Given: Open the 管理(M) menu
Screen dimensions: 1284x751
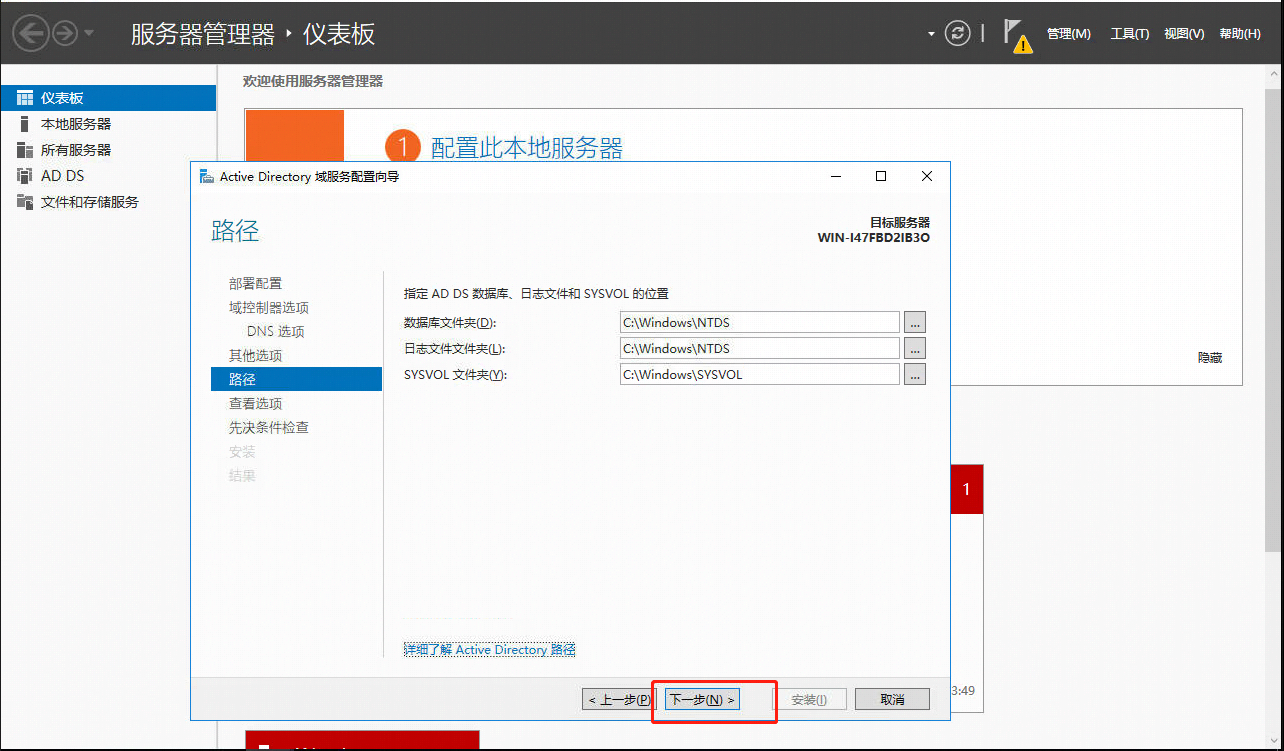Looking at the screenshot, I should tap(1068, 34).
